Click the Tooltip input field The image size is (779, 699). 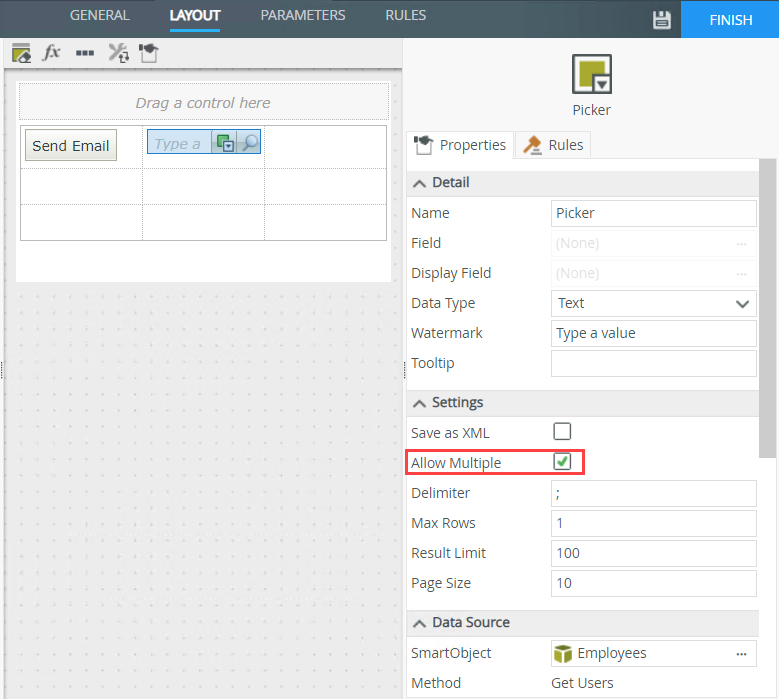(x=653, y=364)
